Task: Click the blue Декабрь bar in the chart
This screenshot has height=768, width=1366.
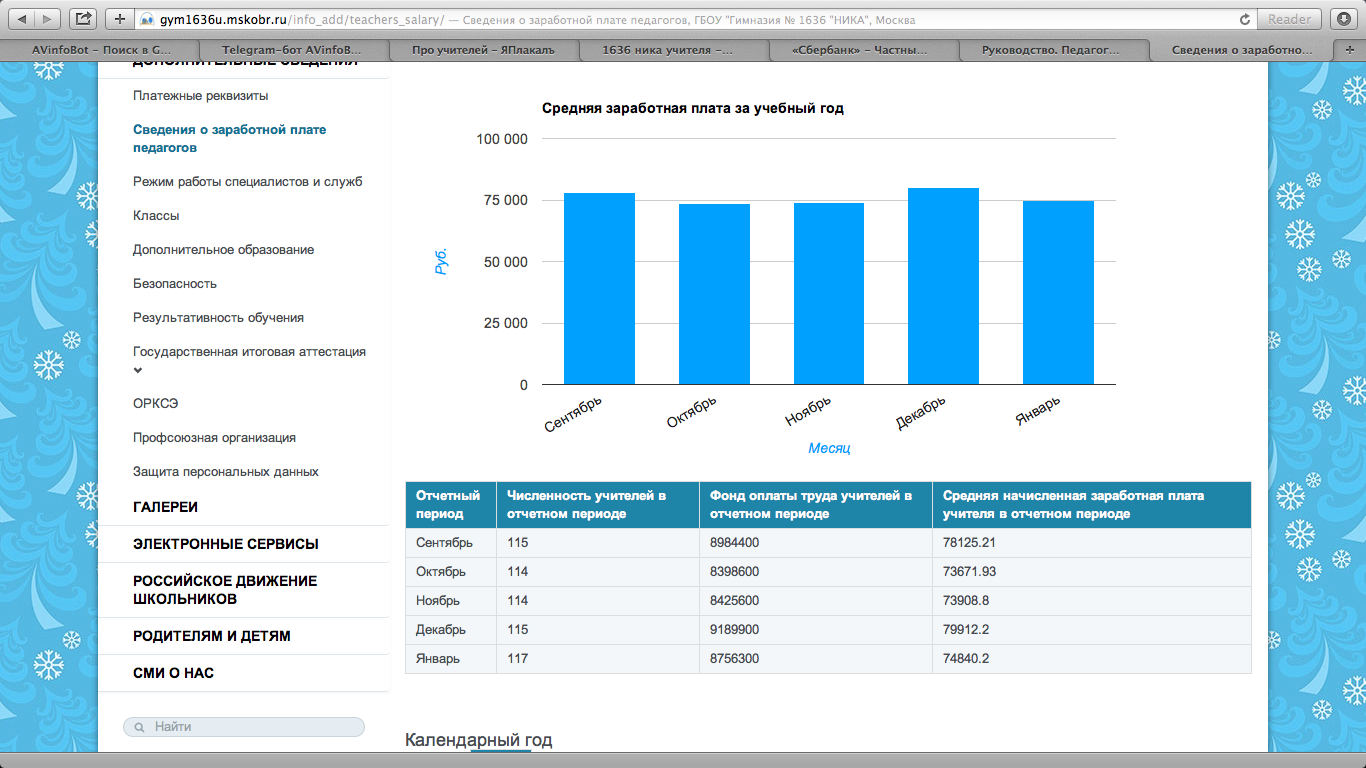Action: point(943,286)
